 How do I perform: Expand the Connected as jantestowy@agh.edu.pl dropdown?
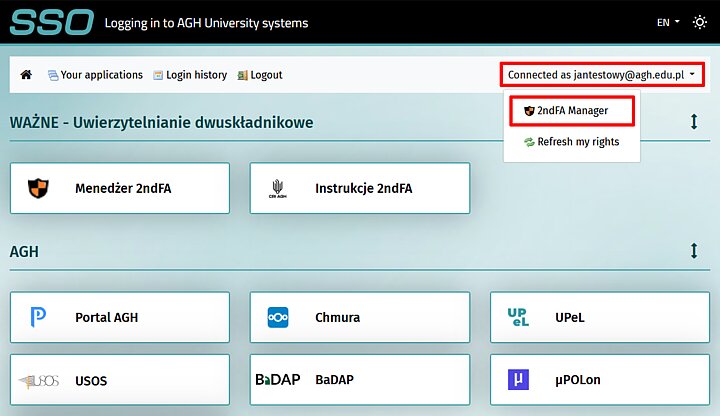click(x=602, y=75)
